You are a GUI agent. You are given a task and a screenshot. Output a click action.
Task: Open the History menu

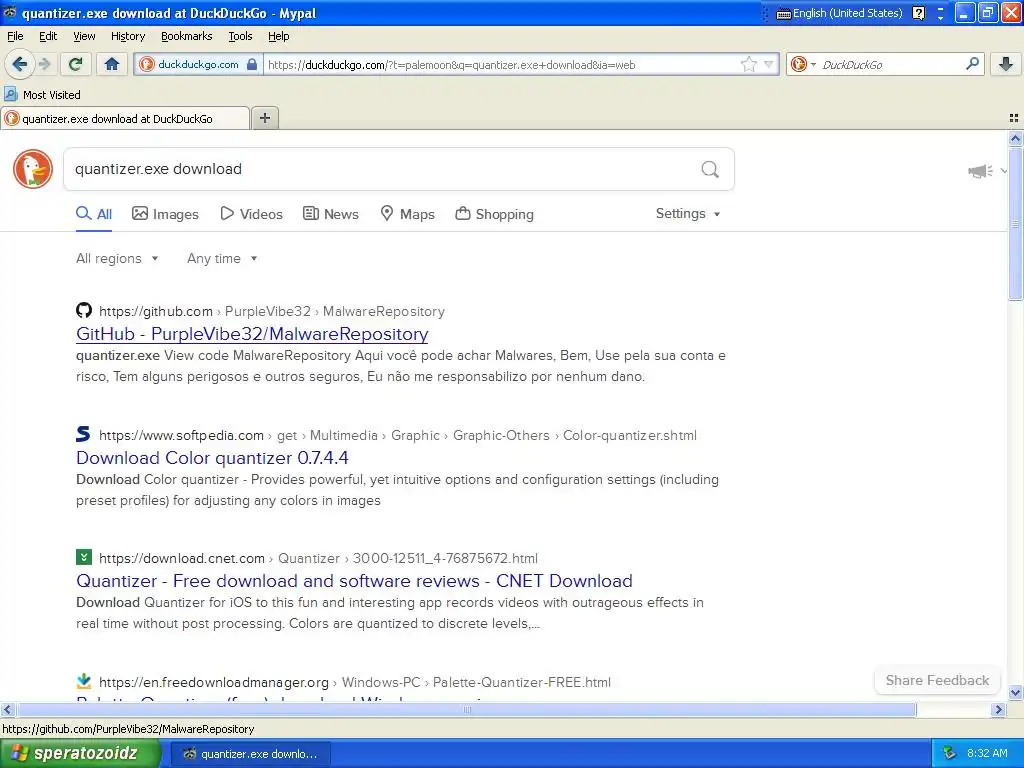coord(127,36)
